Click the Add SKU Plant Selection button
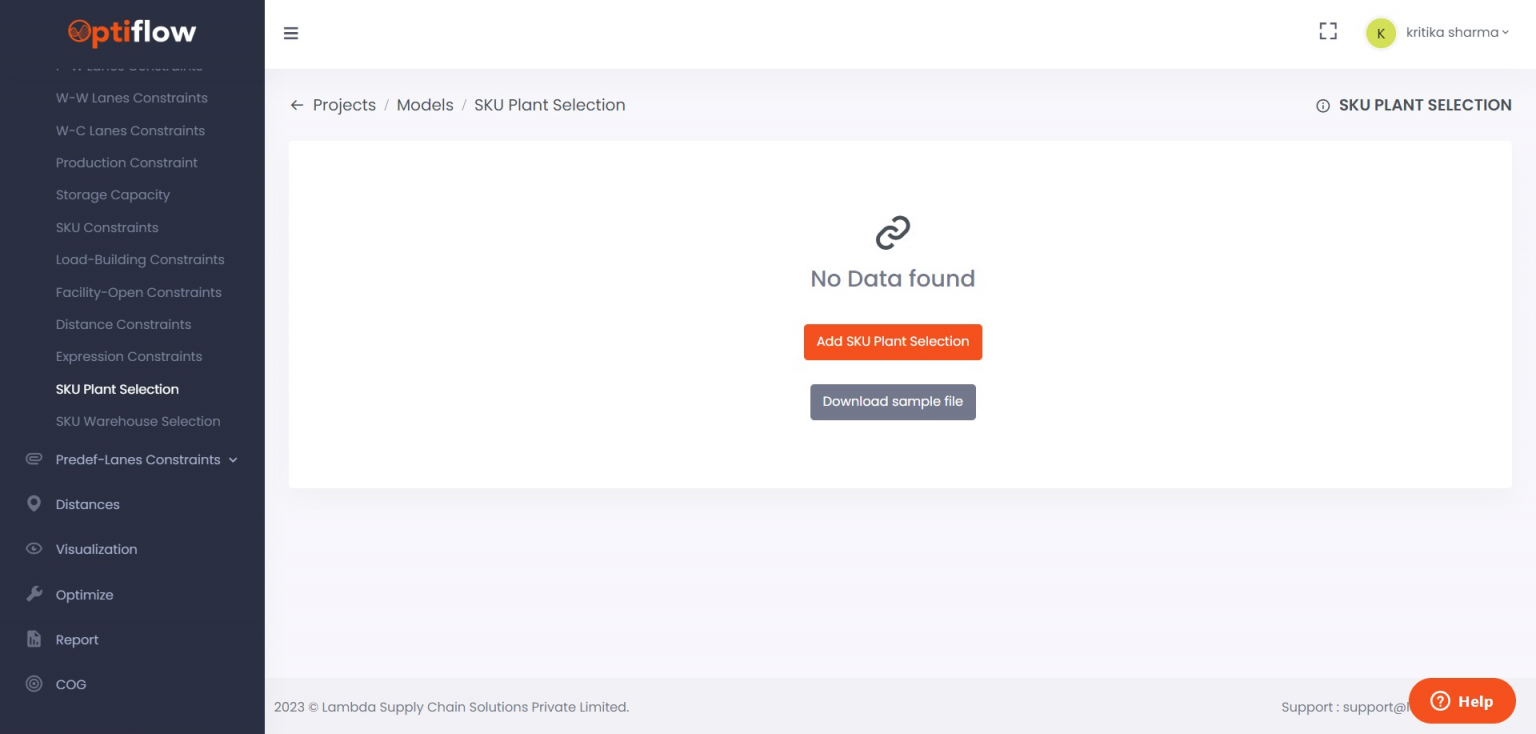Screen dimensions: 1536x734 892,341
